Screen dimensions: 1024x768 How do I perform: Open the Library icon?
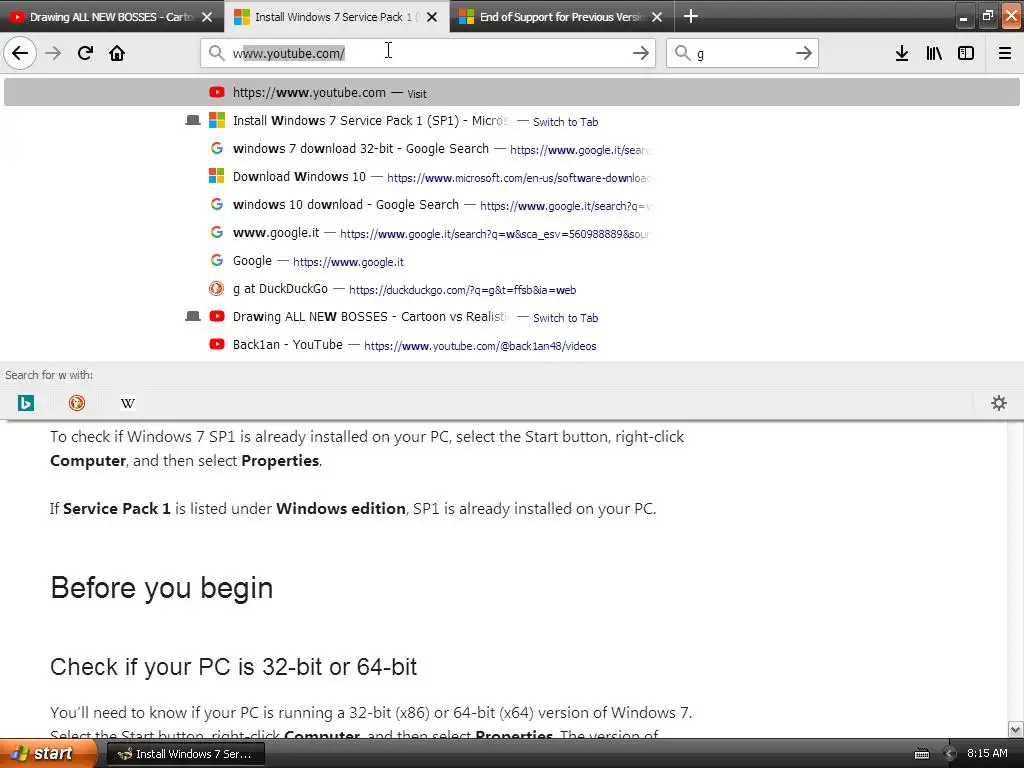click(x=934, y=53)
